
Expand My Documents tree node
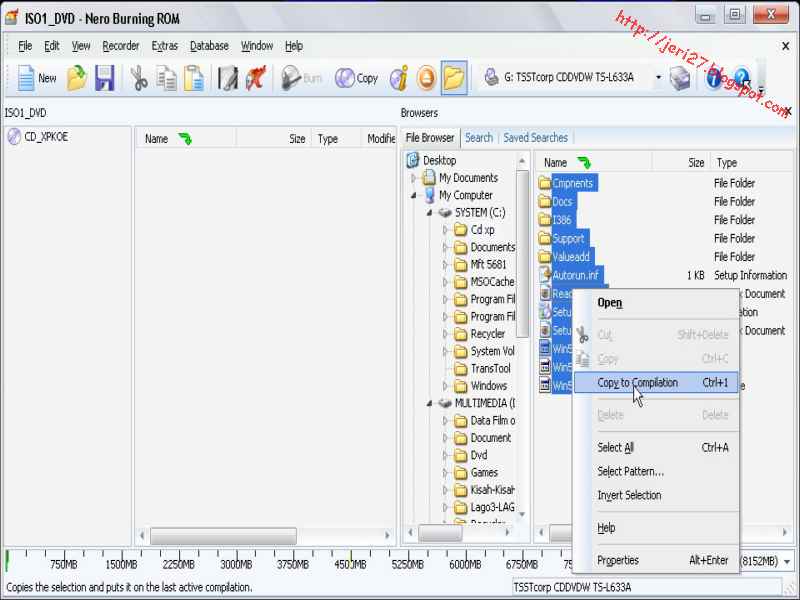(x=414, y=178)
